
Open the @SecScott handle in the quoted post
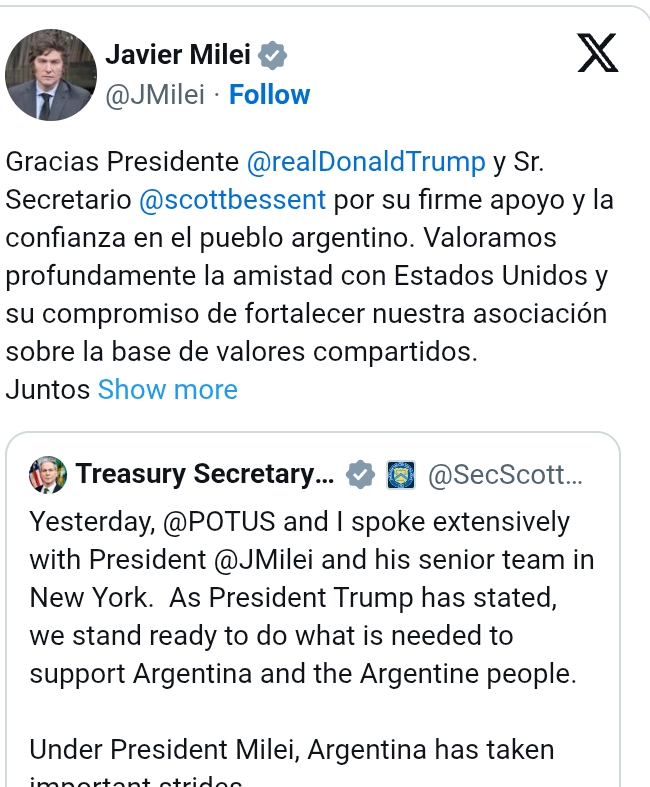pos(503,476)
